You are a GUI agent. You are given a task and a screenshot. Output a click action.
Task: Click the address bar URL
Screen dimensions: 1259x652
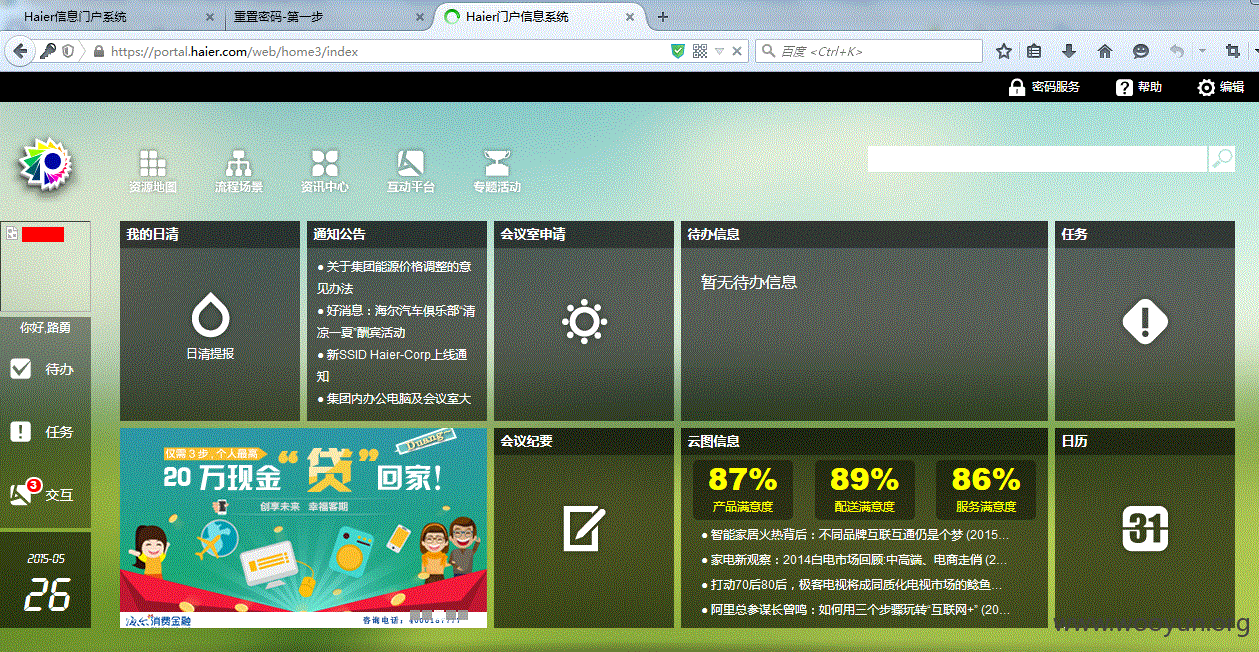click(235, 51)
